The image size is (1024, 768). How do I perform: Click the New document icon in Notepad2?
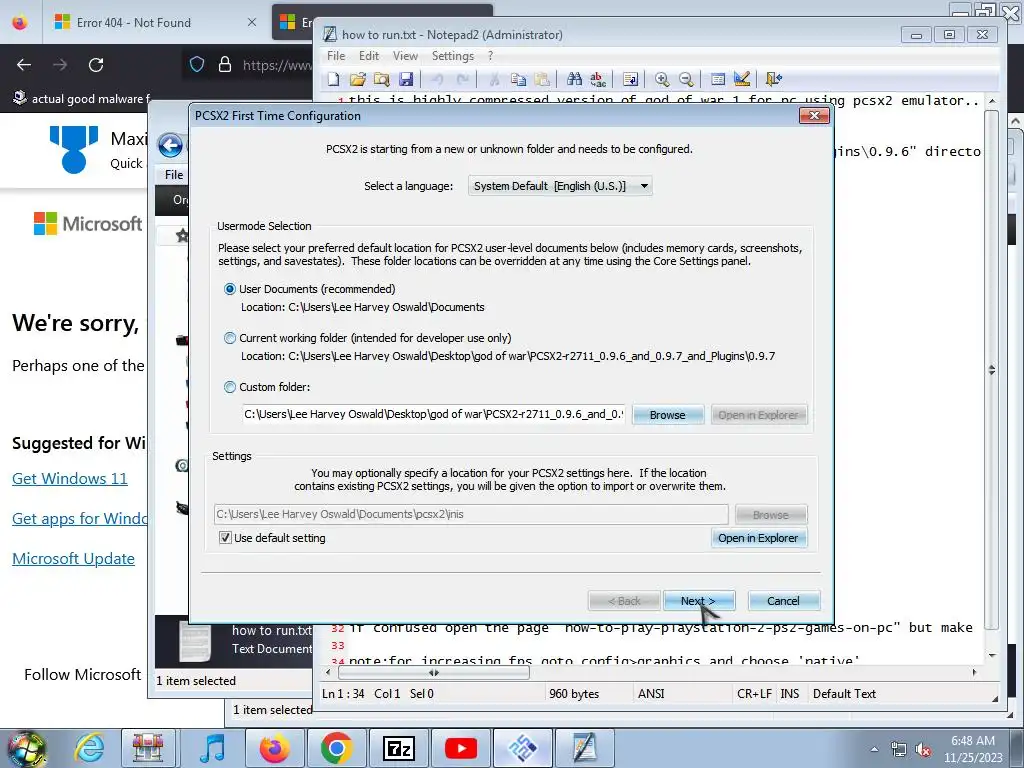334,79
